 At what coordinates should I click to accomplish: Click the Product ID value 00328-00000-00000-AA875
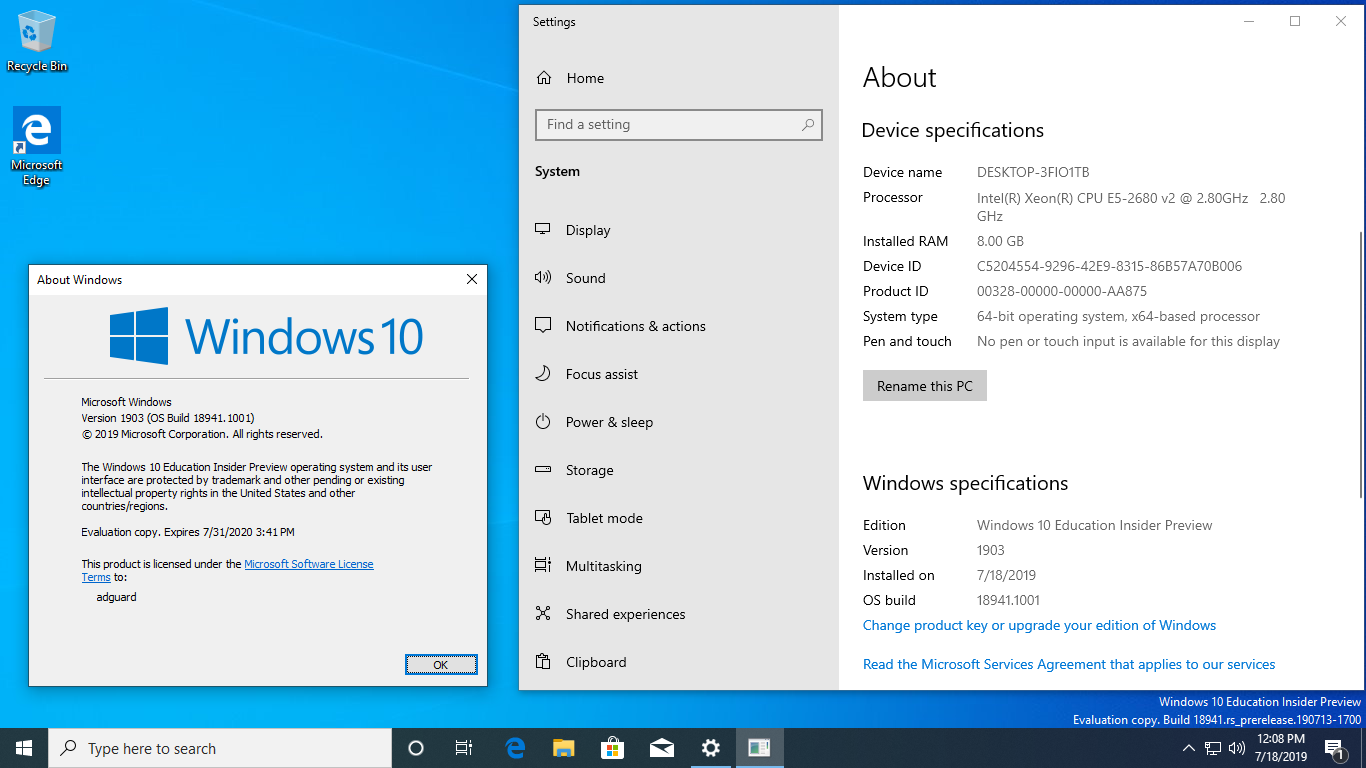click(x=1062, y=291)
